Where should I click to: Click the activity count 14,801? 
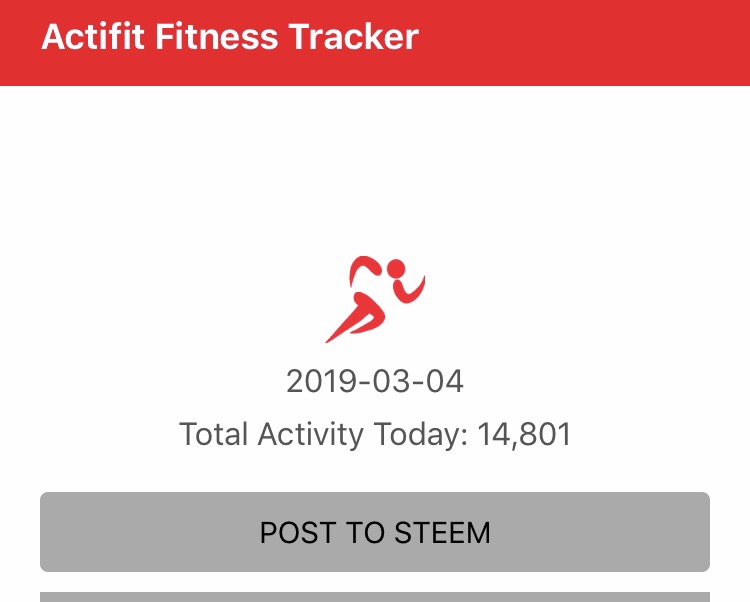tap(524, 435)
